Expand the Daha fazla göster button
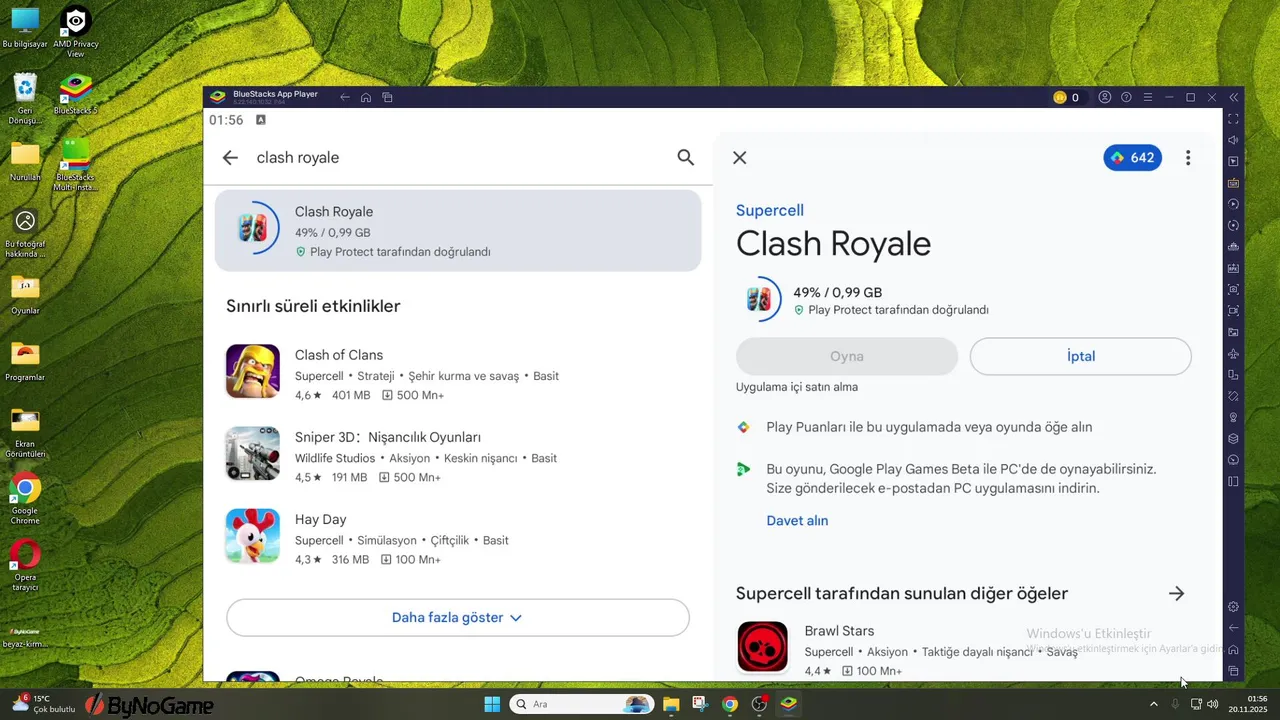1280x720 pixels. [x=458, y=618]
